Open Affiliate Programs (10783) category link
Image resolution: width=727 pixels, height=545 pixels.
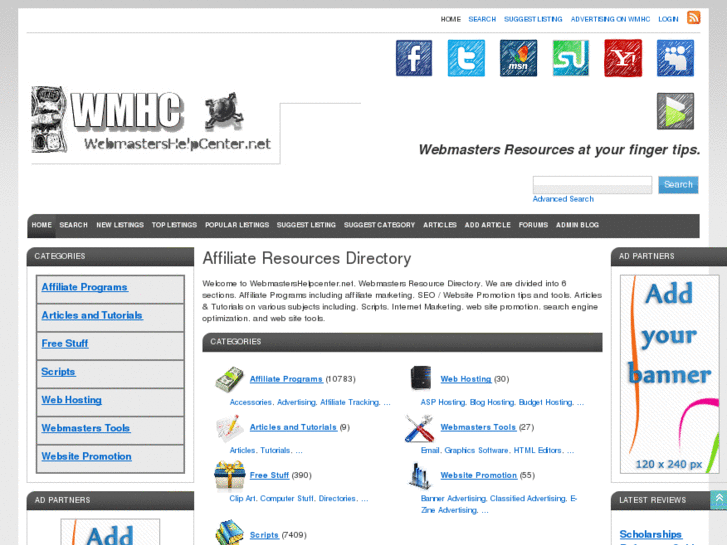pyautogui.click(x=286, y=379)
